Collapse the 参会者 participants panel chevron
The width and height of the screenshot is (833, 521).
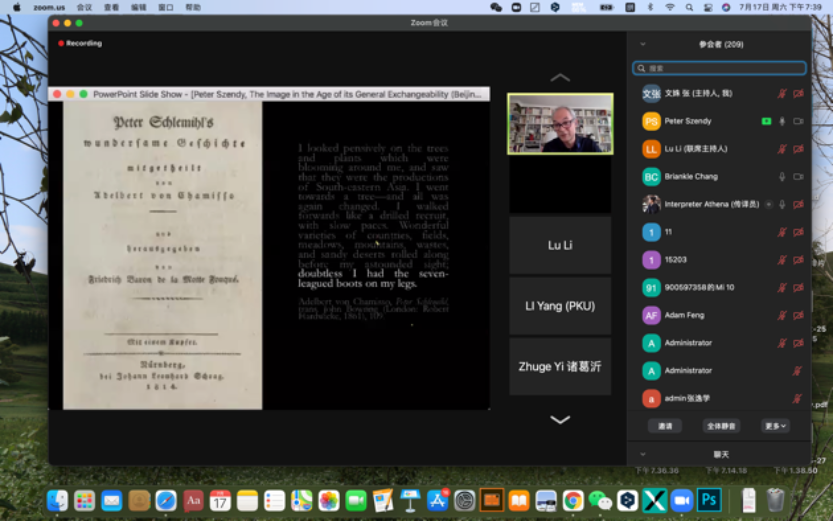pyautogui.click(x=643, y=44)
